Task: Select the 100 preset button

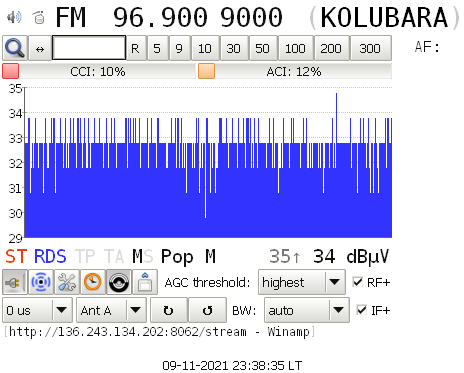Action: [x=295, y=49]
